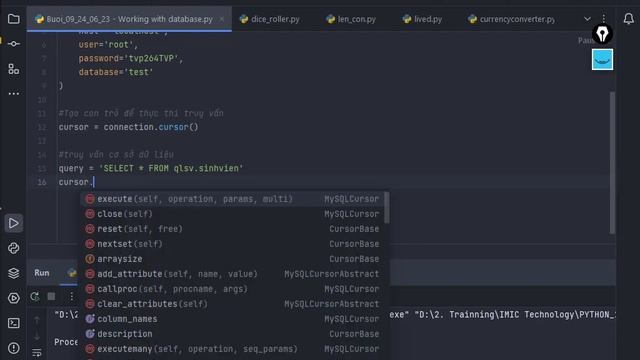640x360 pixels.
Task: Show more tool windows ellipsis
Action: point(13,94)
